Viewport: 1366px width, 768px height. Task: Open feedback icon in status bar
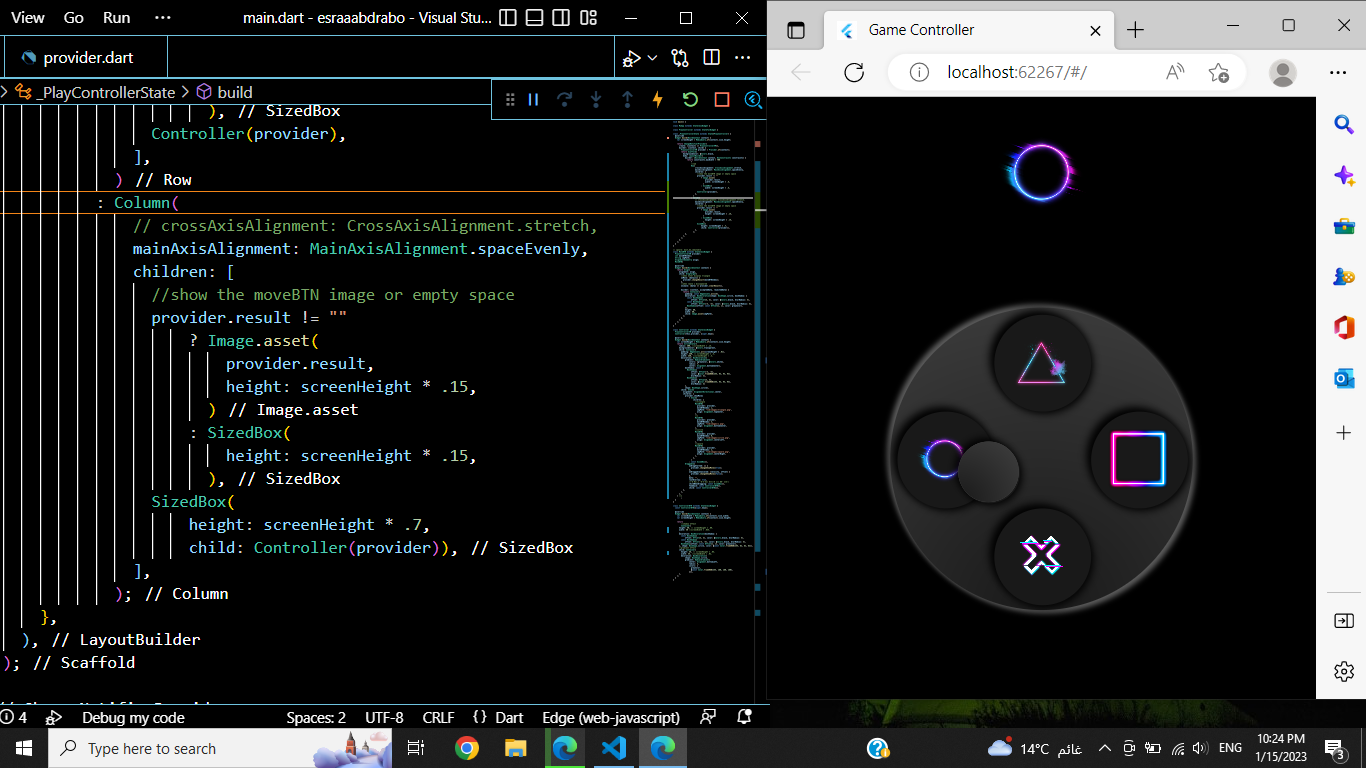pyautogui.click(x=708, y=717)
